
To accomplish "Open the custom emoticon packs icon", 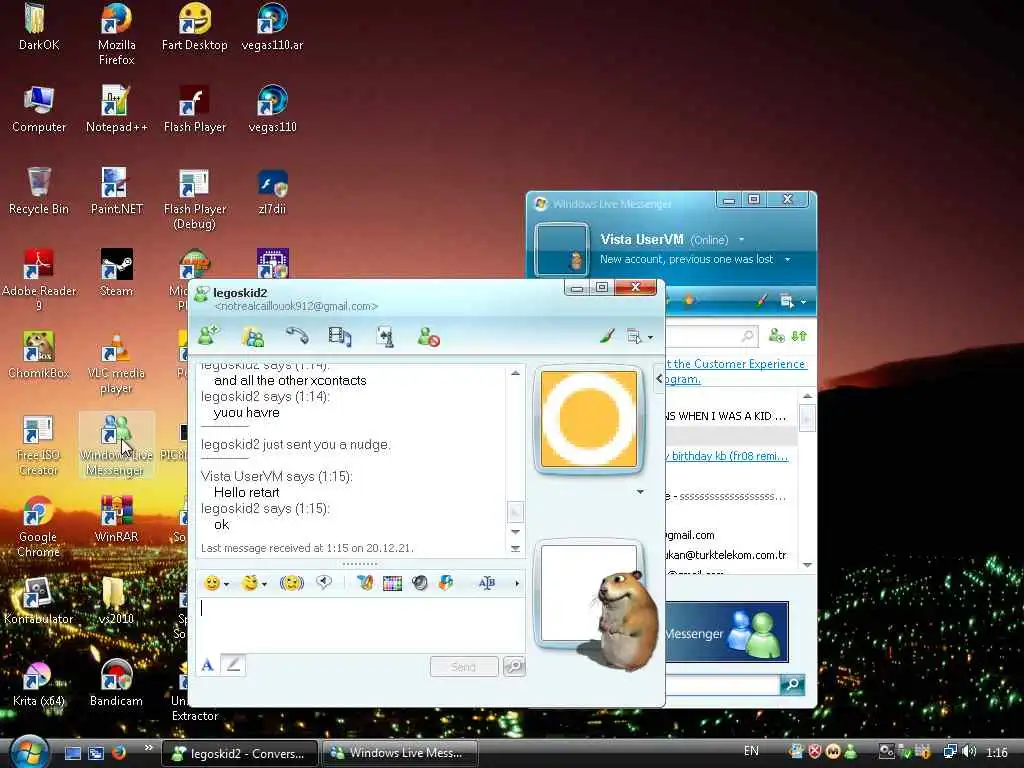I will tap(365, 583).
